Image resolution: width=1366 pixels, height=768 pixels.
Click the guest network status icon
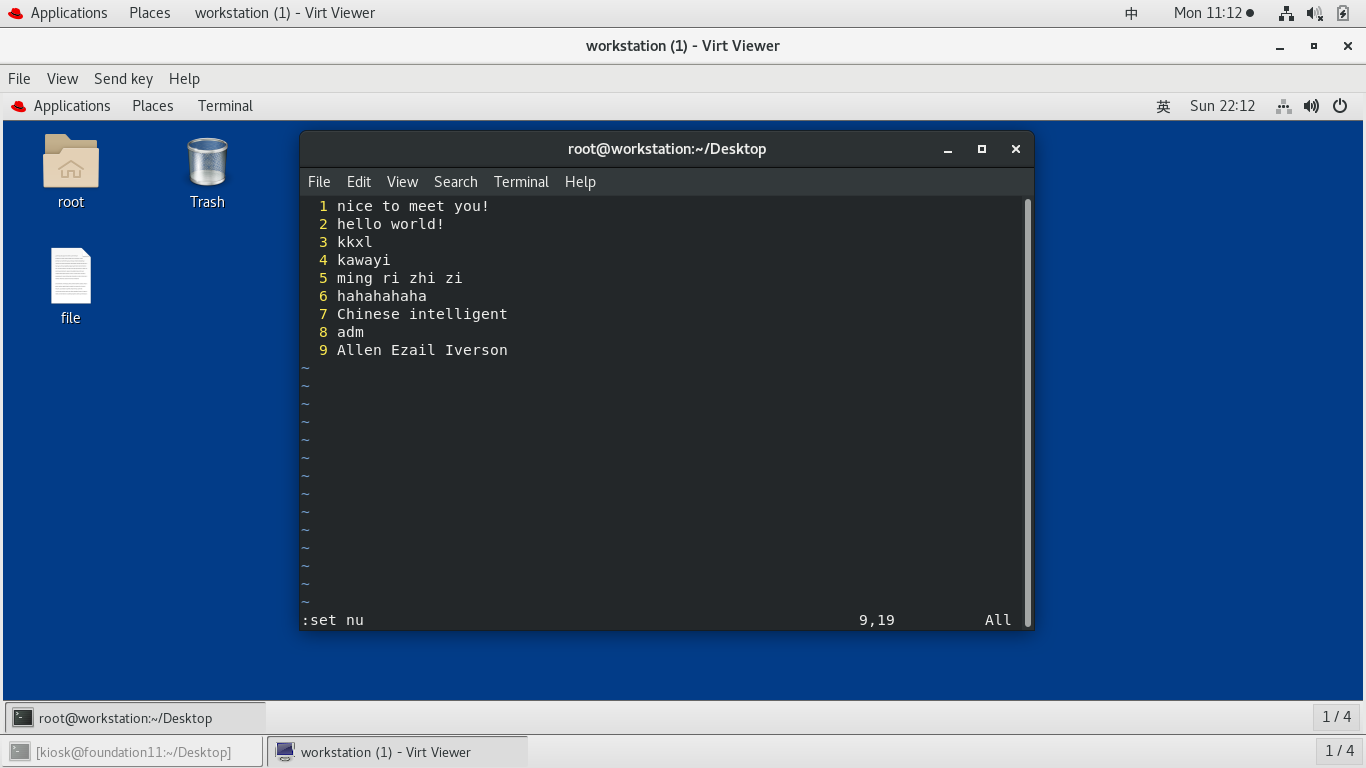click(1284, 106)
